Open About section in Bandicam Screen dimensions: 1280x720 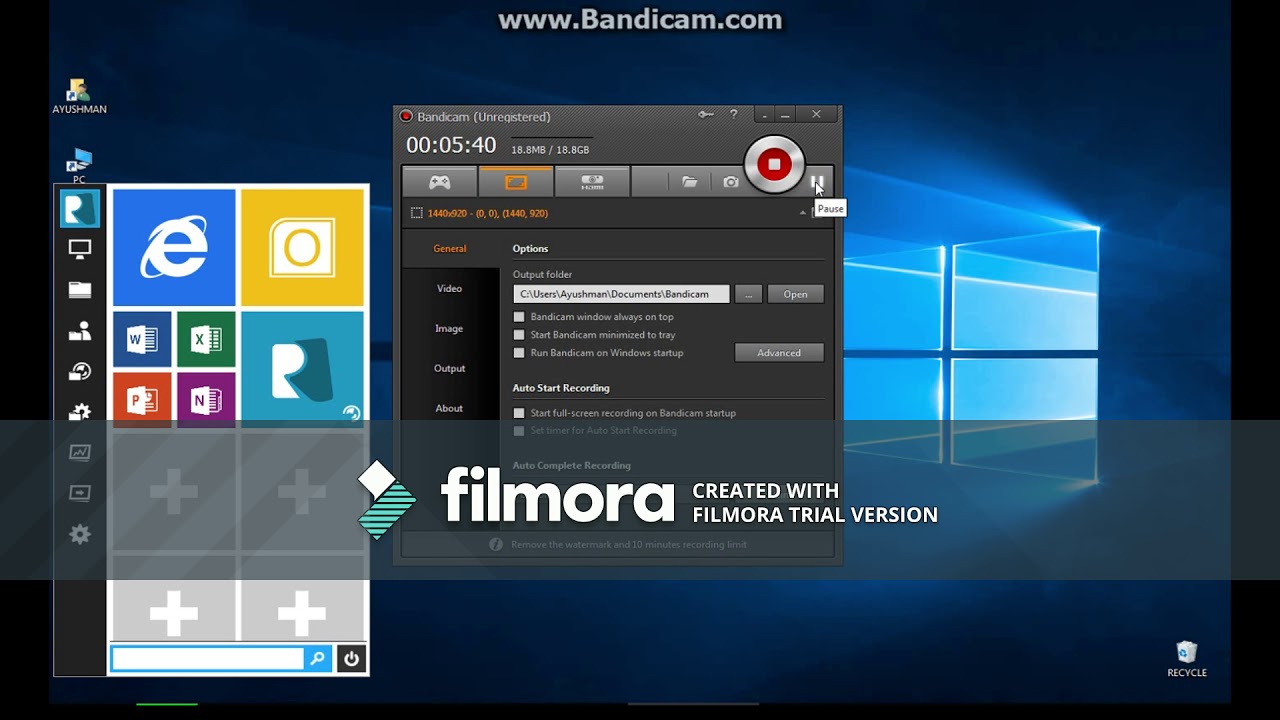[x=450, y=409]
